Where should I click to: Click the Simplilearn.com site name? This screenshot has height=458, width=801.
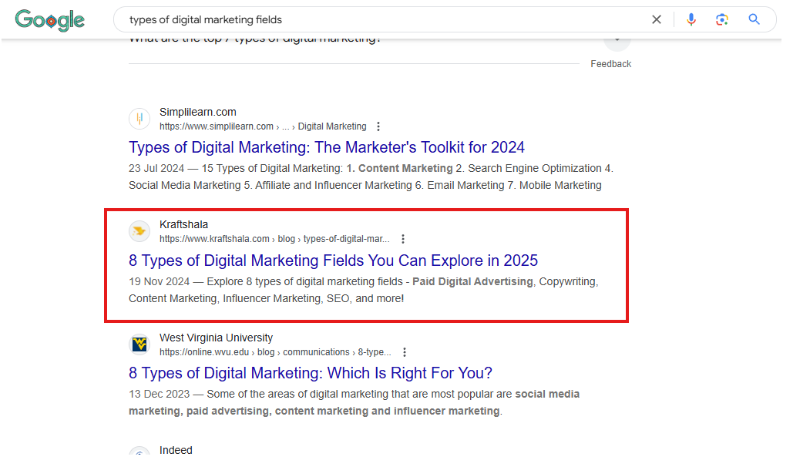(198, 112)
